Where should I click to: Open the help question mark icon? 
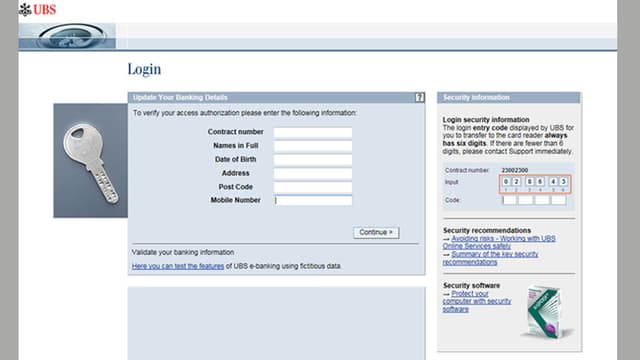[419, 97]
